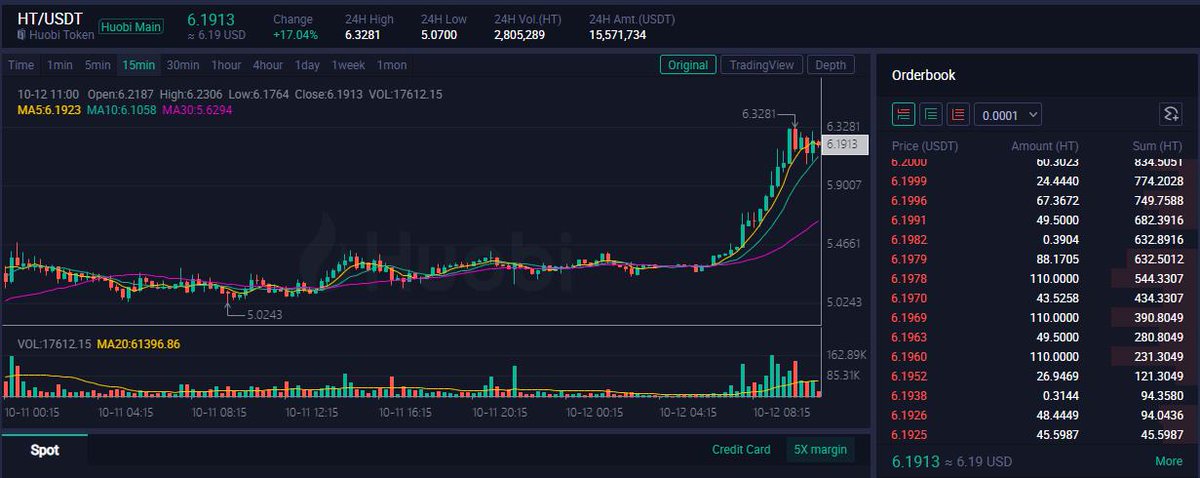Click the 24H High value 6.3281

tap(361, 35)
